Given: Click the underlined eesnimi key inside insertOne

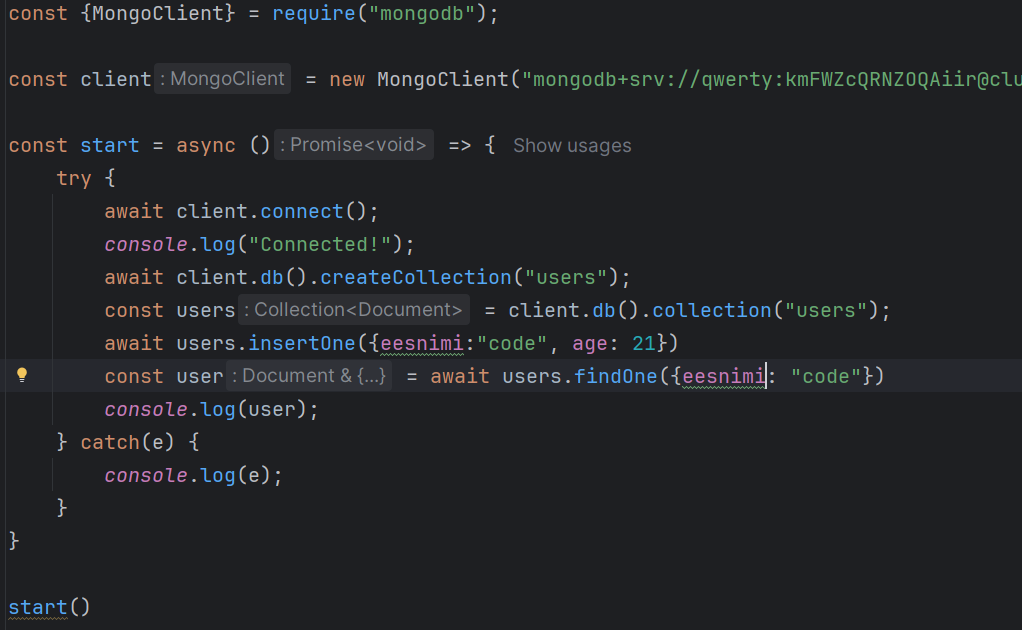Looking at the screenshot, I should coord(422,343).
